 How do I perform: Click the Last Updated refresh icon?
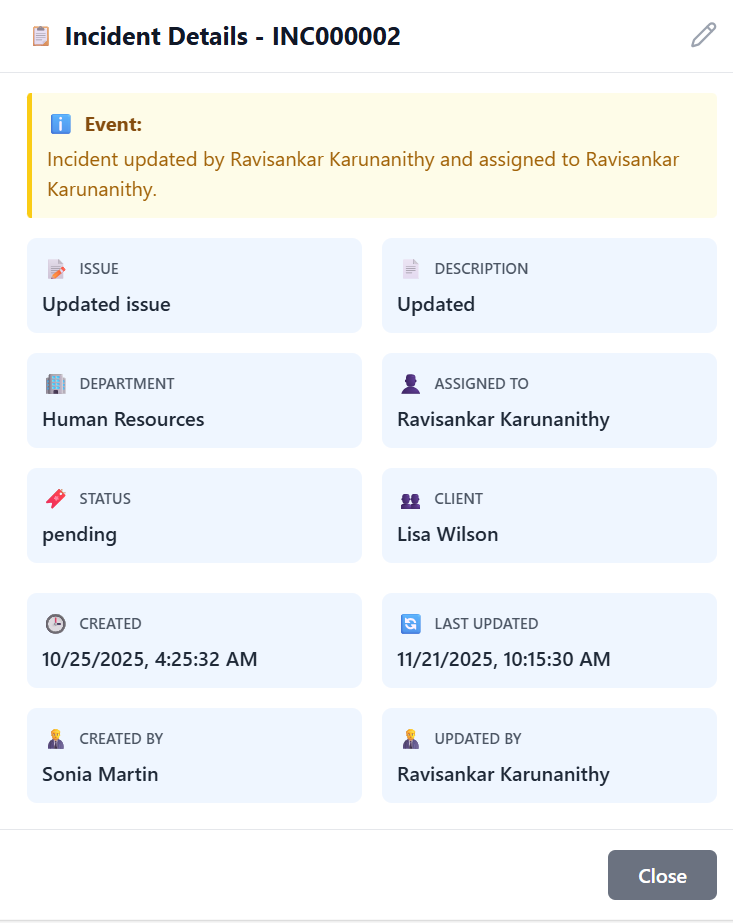(x=411, y=624)
